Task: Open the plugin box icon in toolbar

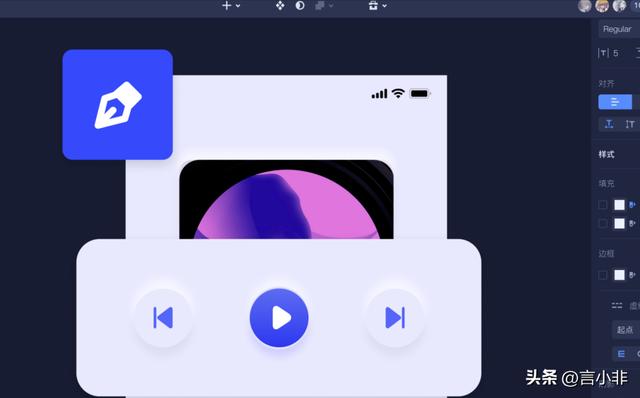Action: [x=373, y=6]
